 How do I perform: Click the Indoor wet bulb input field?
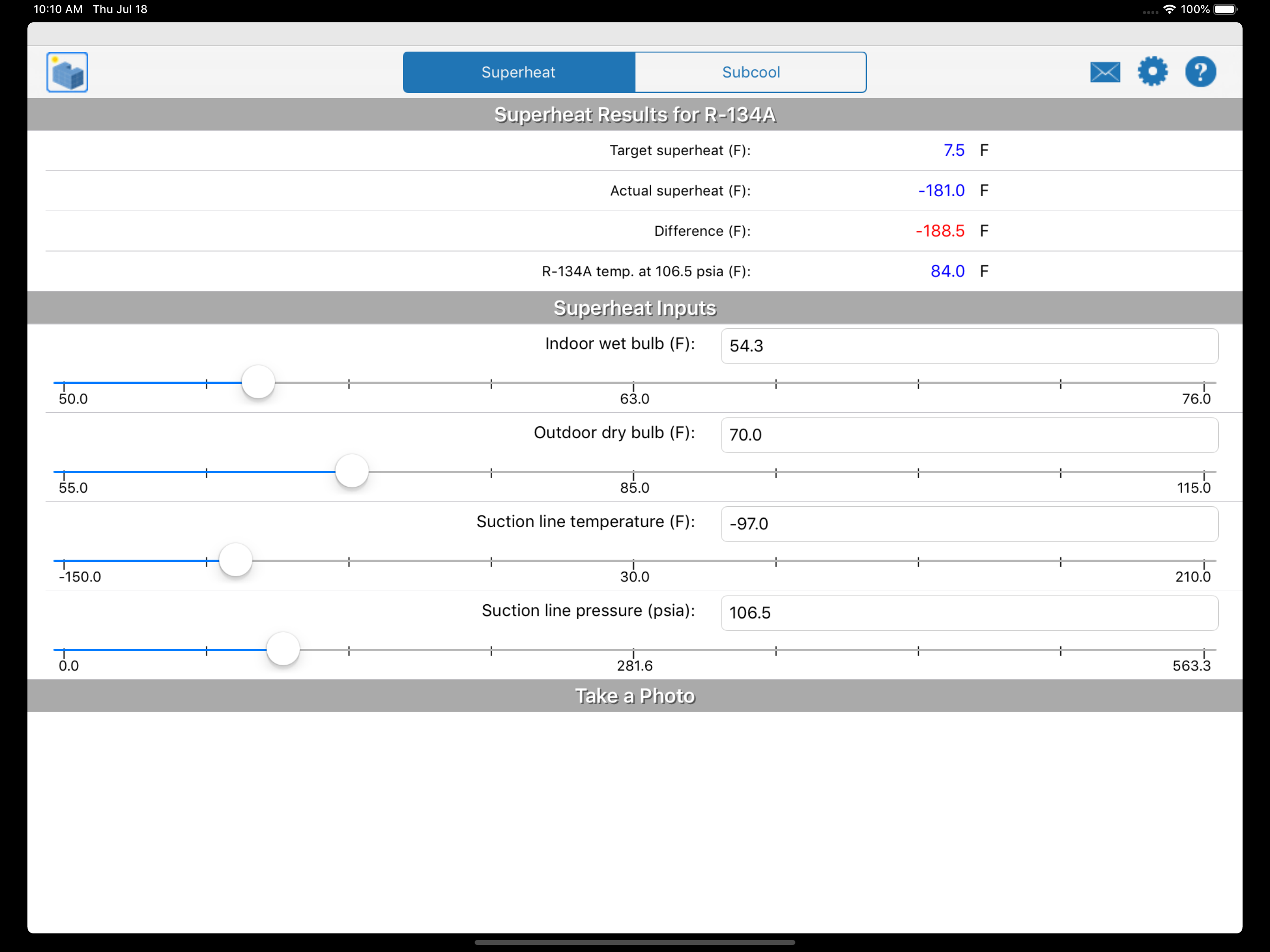tap(969, 346)
